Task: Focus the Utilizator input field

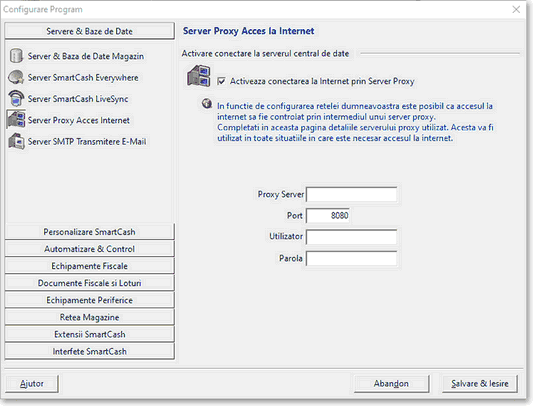Action: pyautogui.click(x=351, y=237)
